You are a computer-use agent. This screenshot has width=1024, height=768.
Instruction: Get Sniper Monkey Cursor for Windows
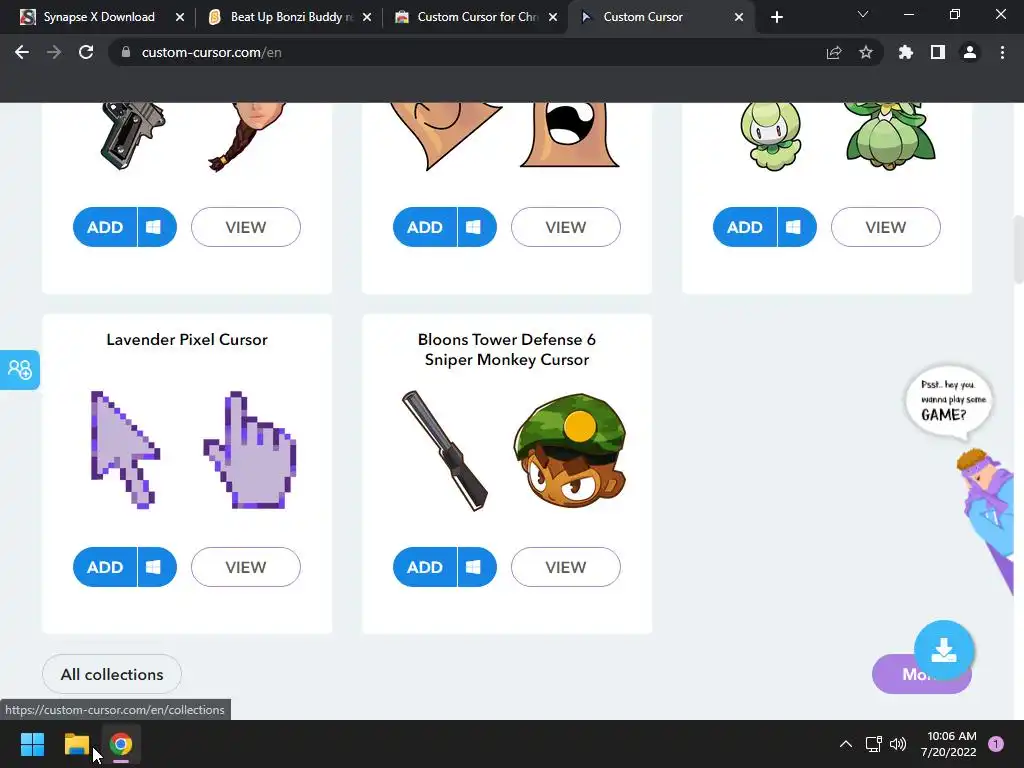[x=477, y=567]
